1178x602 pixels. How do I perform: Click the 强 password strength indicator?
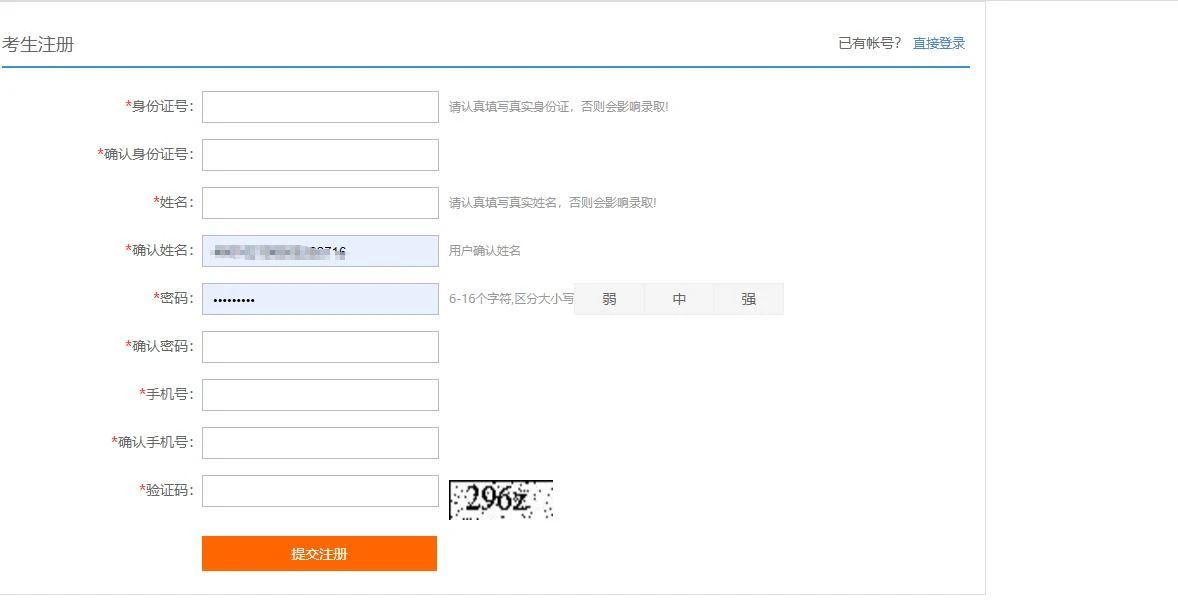[x=748, y=299]
